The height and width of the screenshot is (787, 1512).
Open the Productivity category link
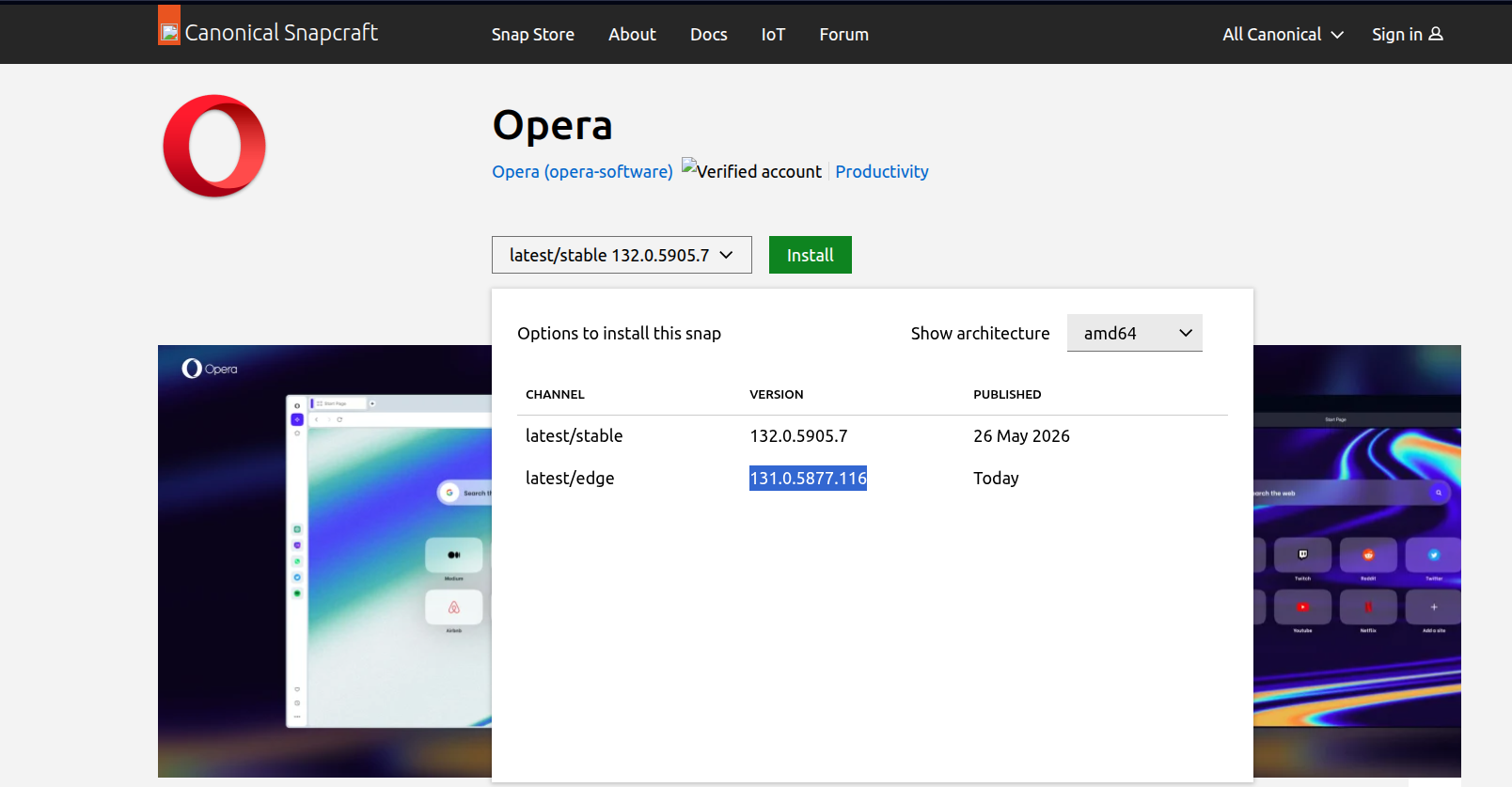(x=881, y=171)
